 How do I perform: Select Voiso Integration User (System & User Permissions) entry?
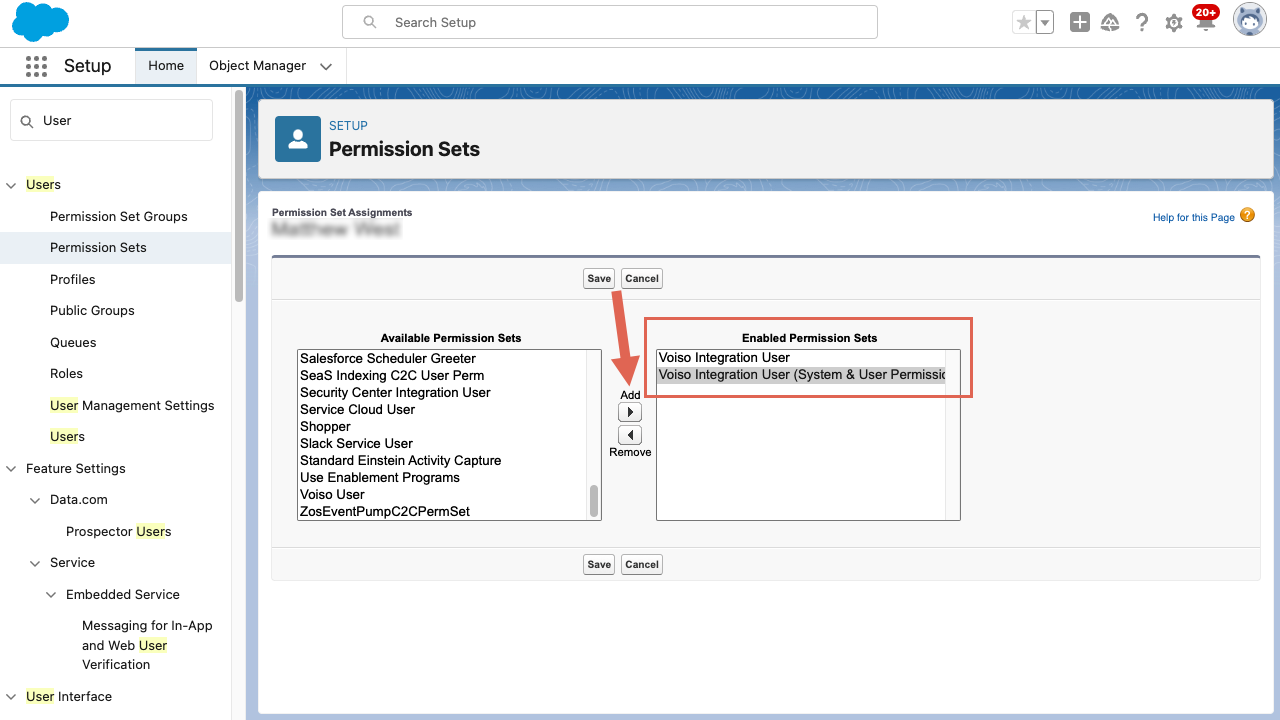[801, 375]
